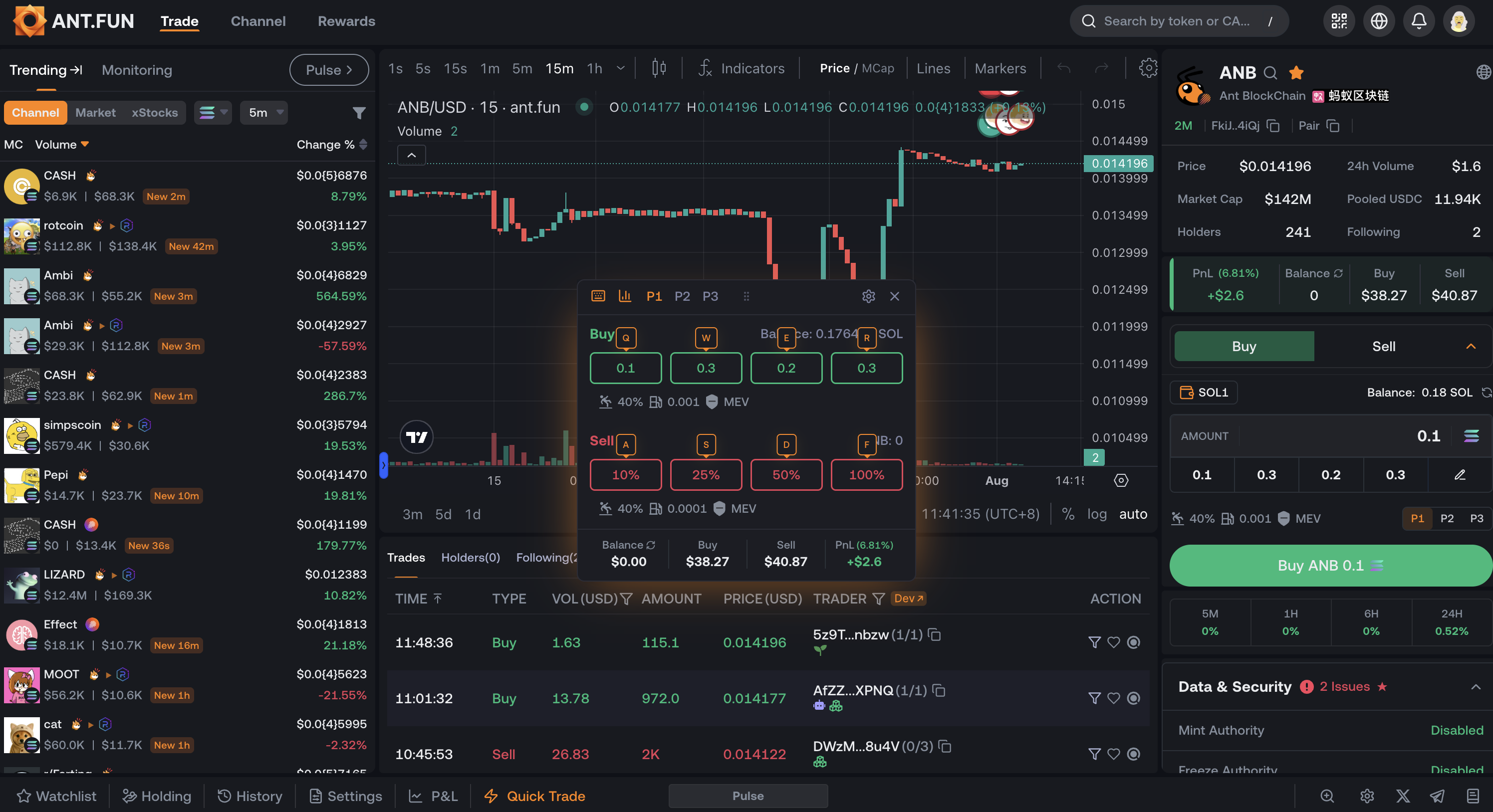Switch the chart to log scale

pyautogui.click(x=1097, y=514)
